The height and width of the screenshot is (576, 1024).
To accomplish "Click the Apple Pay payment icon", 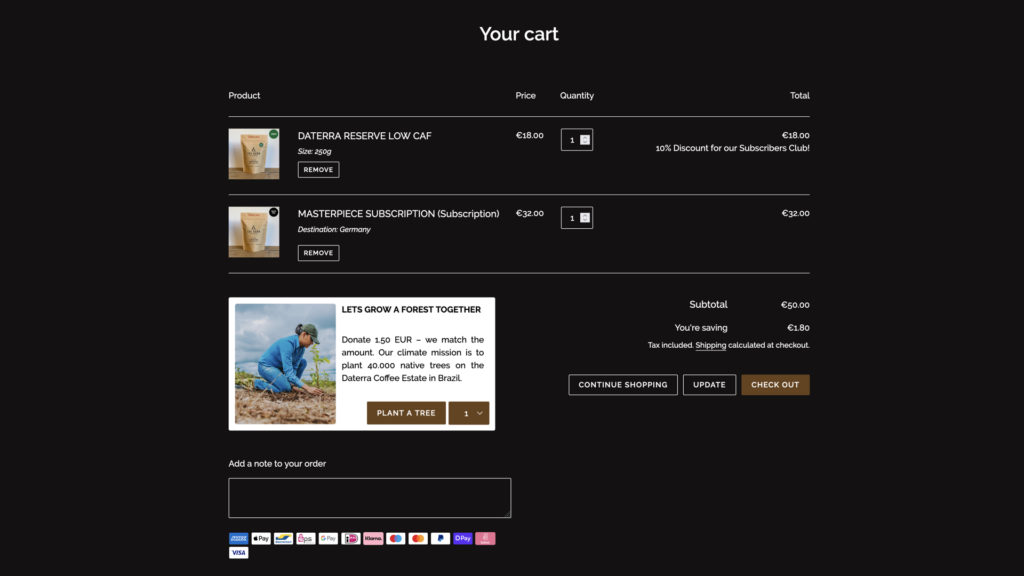I will [x=261, y=538].
